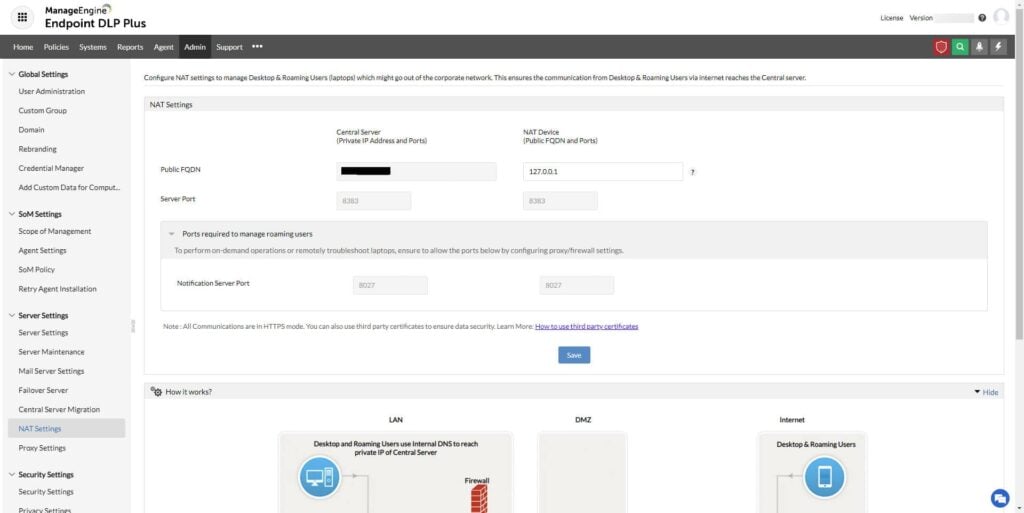Open the notifications bell icon
The image size is (1024, 513).
[x=979, y=47]
